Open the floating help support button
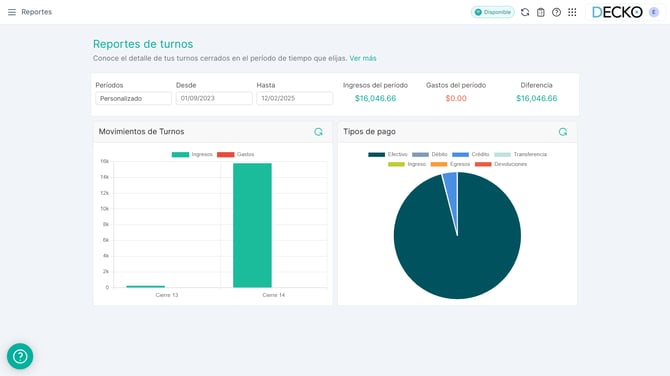670x376 pixels. tap(20, 356)
